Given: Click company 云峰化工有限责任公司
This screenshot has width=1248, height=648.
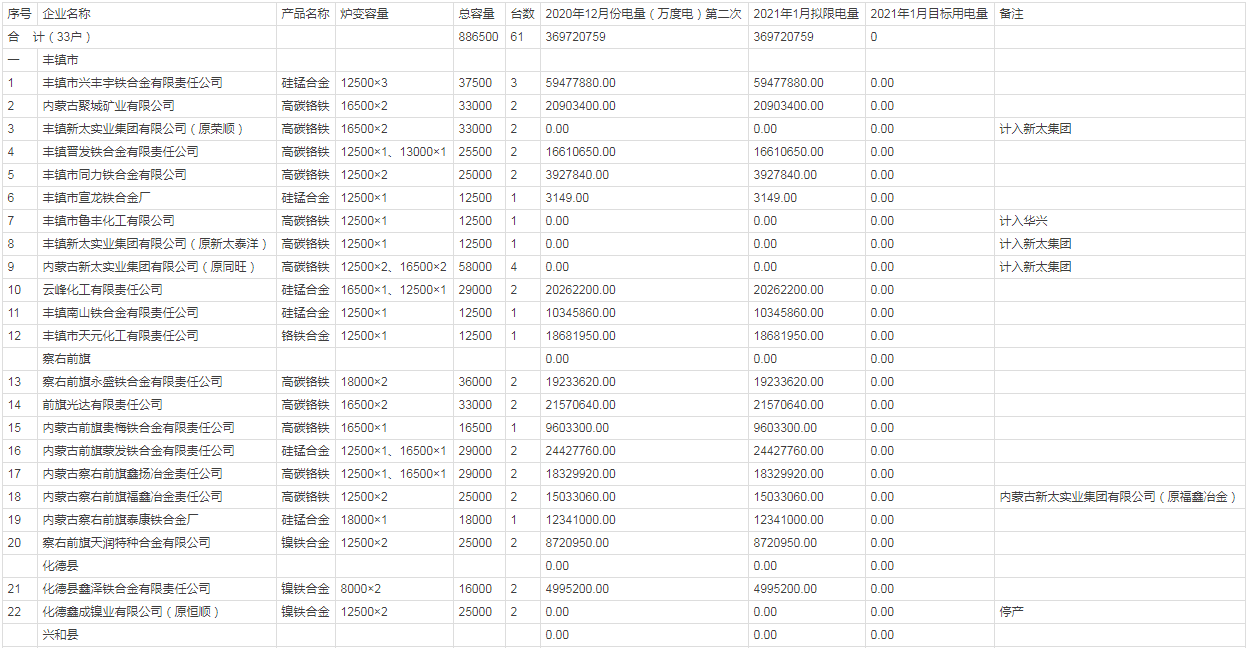Looking at the screenshot, I should point(102,290).
